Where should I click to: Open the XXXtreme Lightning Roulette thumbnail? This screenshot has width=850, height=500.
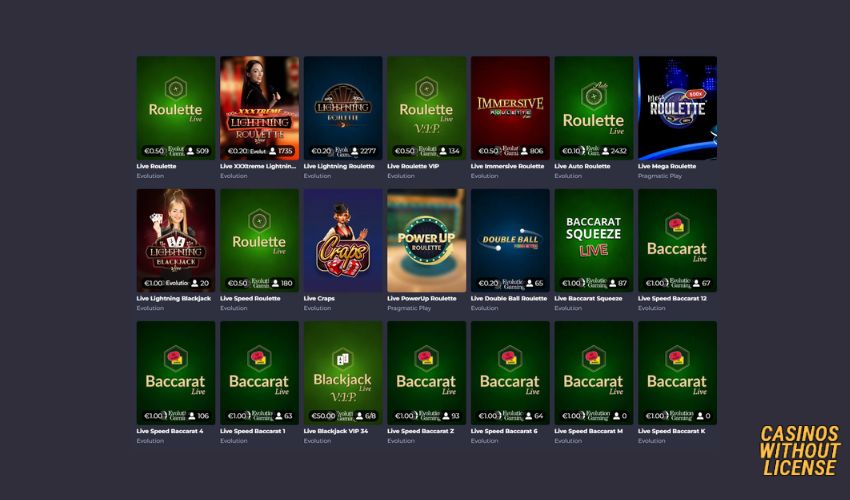(x=259, y=108)
